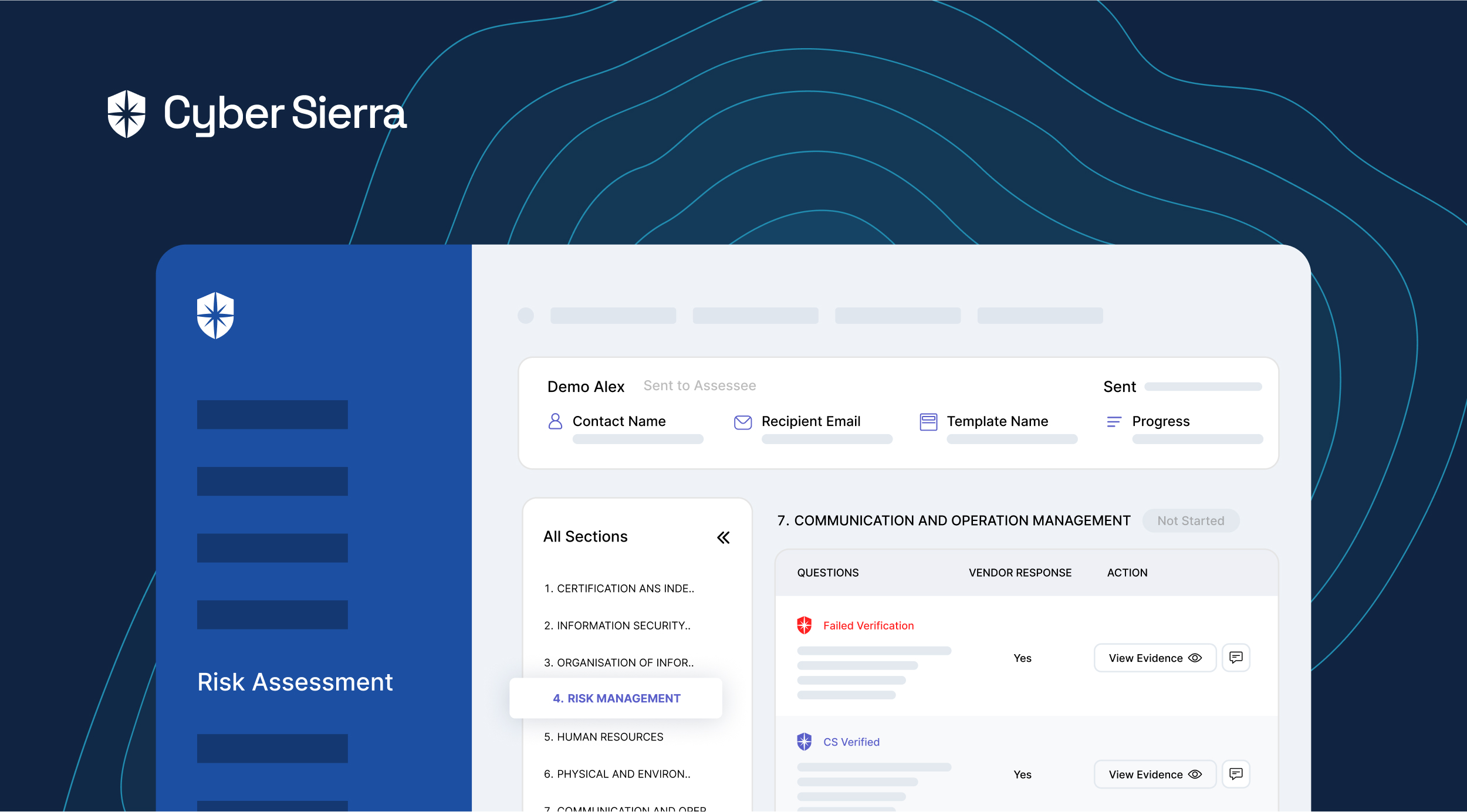Image resolution: width=1467 pixels, height=812 pixels.
Task: Open comment for Failed Verification question
Action: coord(1236,658)
